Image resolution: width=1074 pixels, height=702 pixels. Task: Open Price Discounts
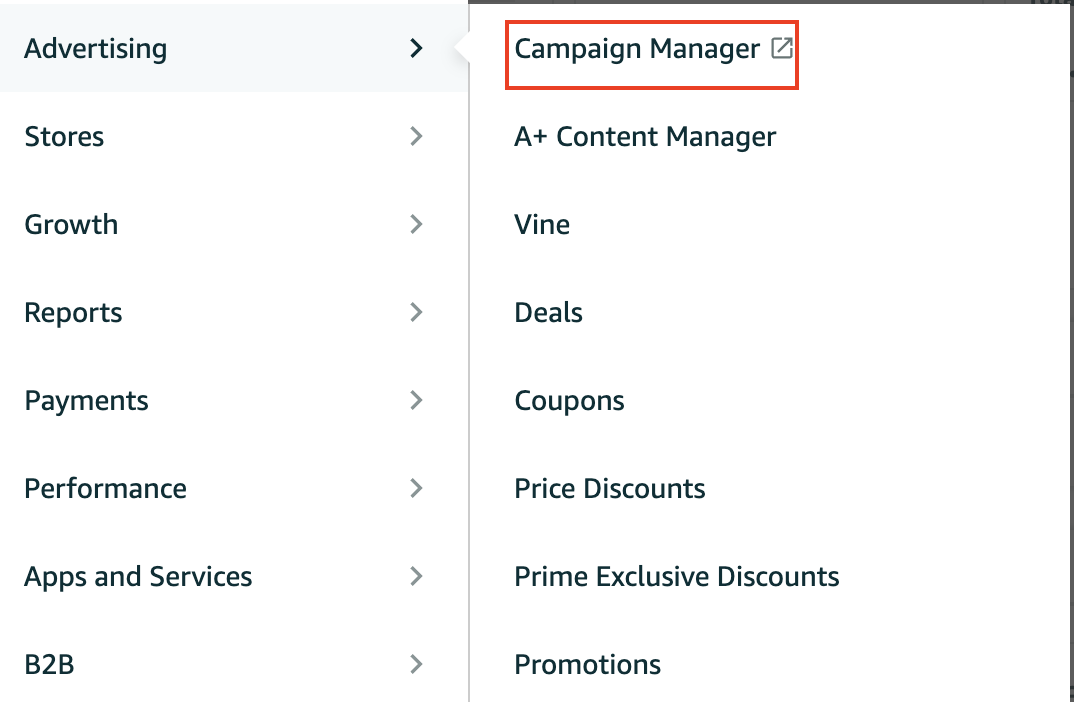click(609, 488)
